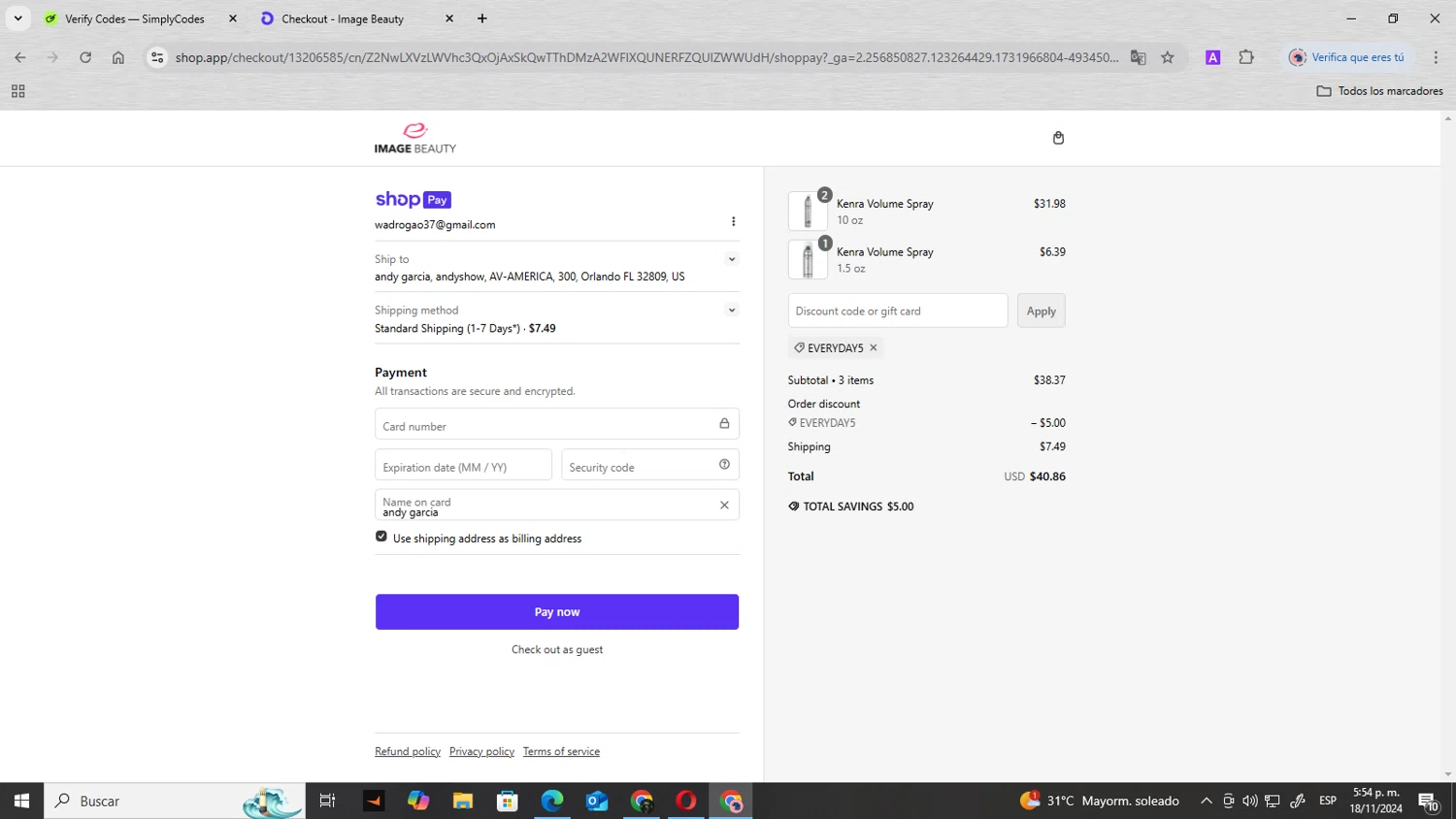Image resolution: width=1456 pixels, height=819 pixels.
Task: Remove the EVERYDAY5 discount code tag
Action: (x=874, y=347)
